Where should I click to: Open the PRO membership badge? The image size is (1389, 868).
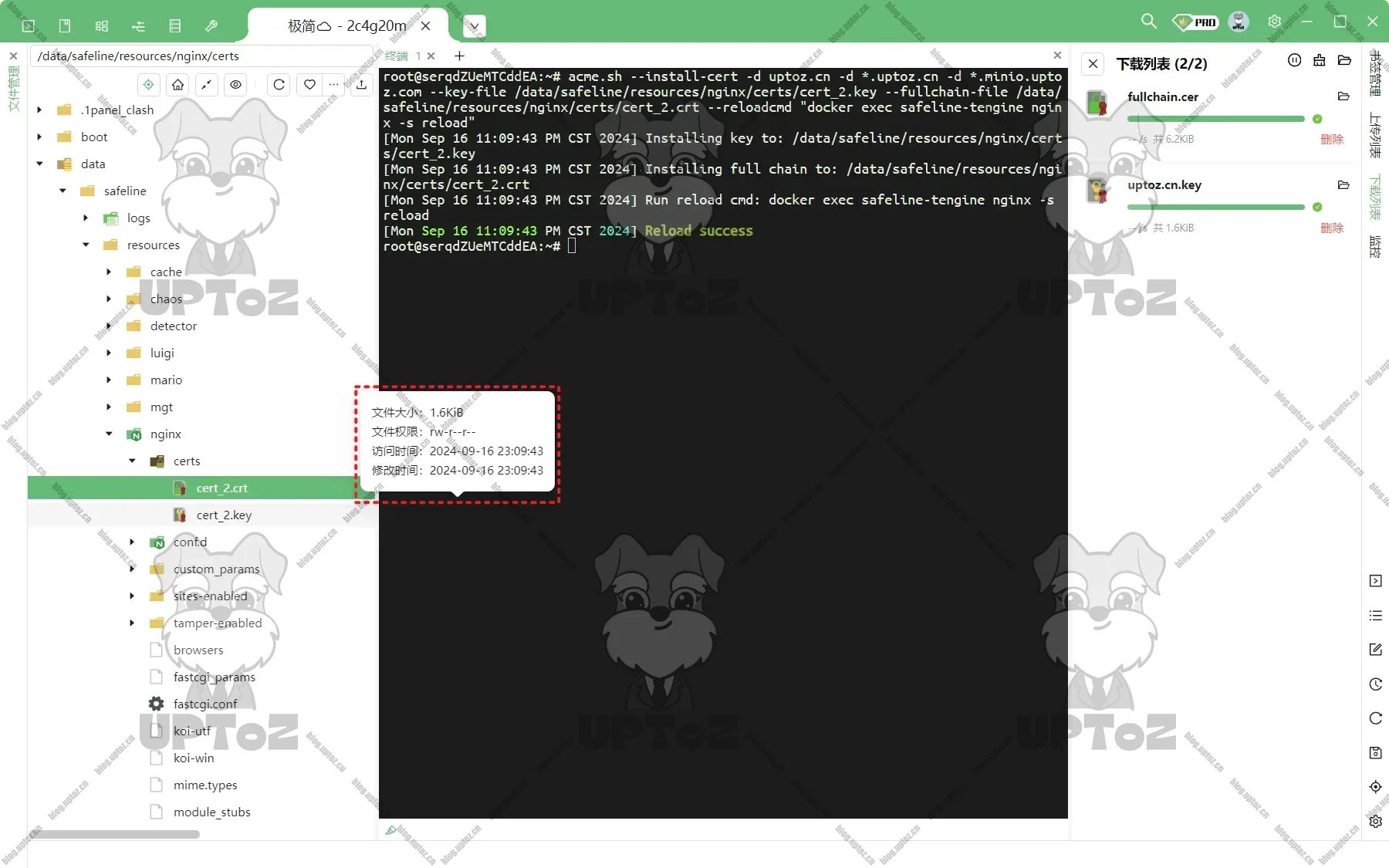[x=1195, y=22]
